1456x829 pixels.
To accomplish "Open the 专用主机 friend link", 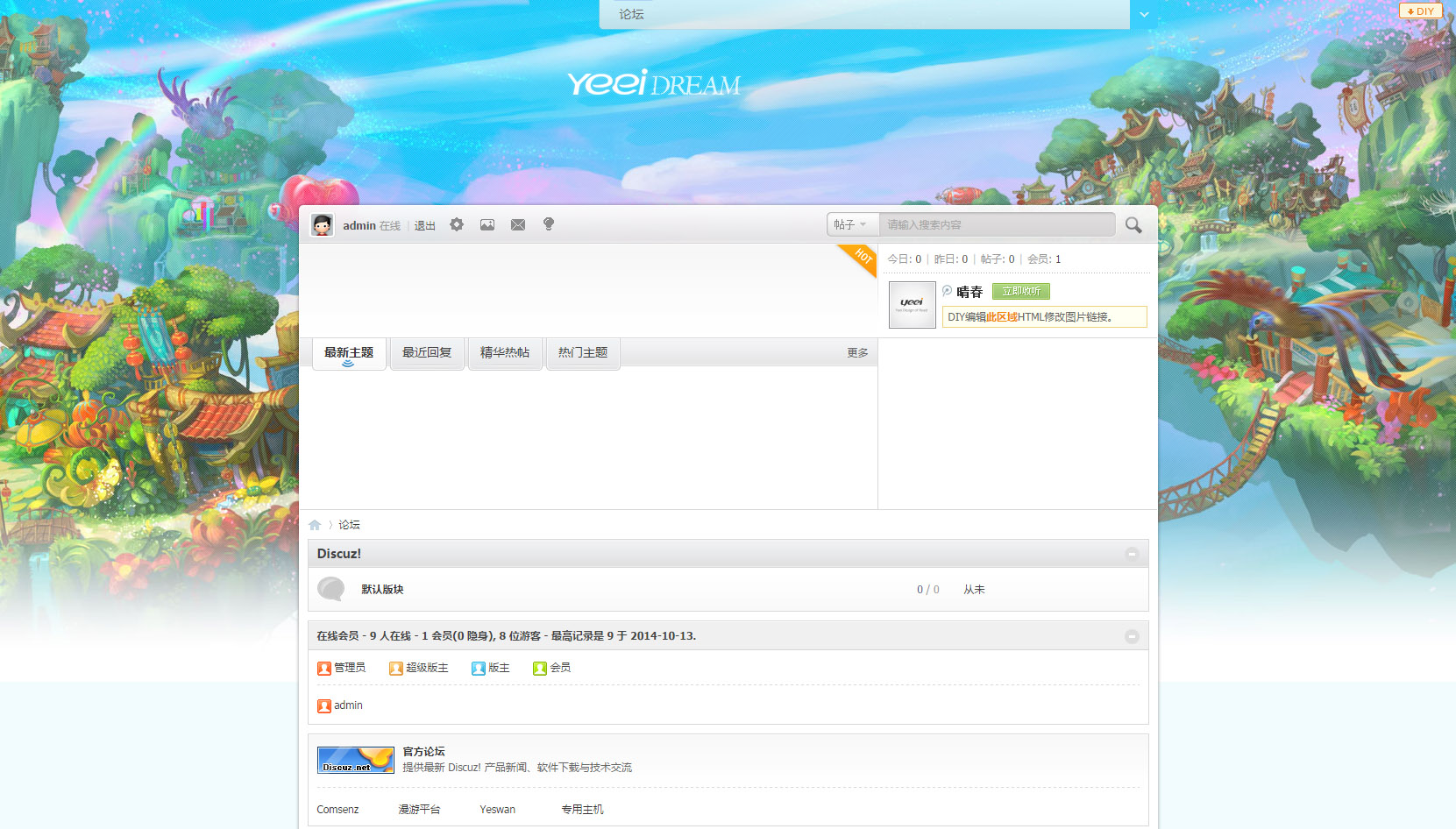I will pos(582,810).
